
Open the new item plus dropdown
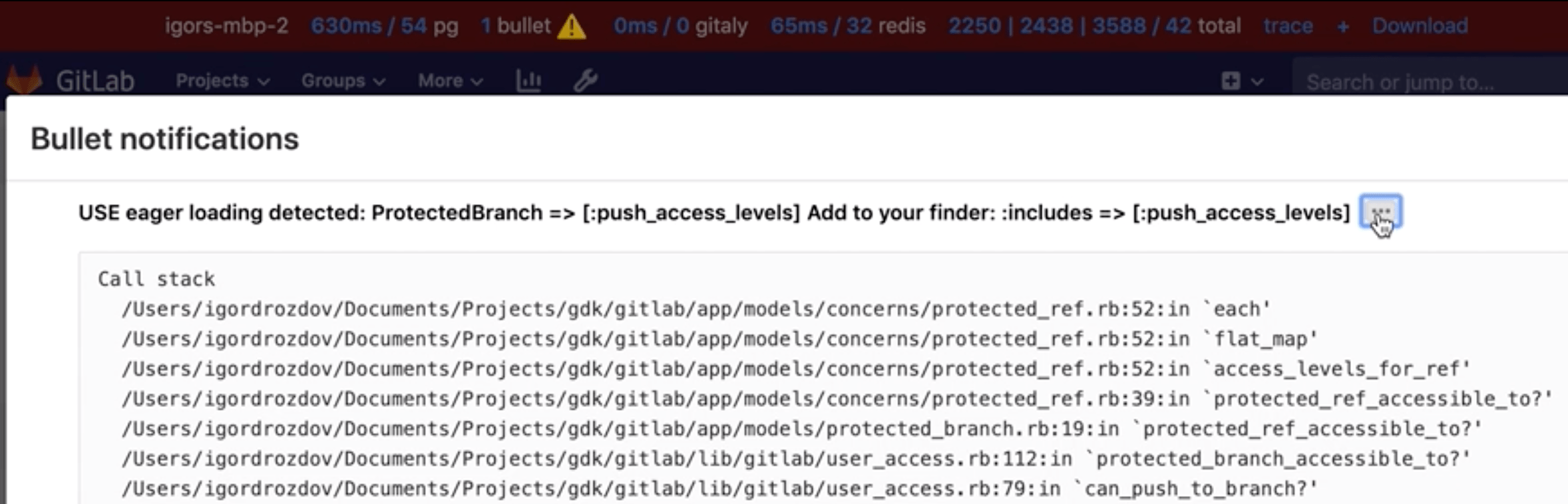tap(1242, 81)
